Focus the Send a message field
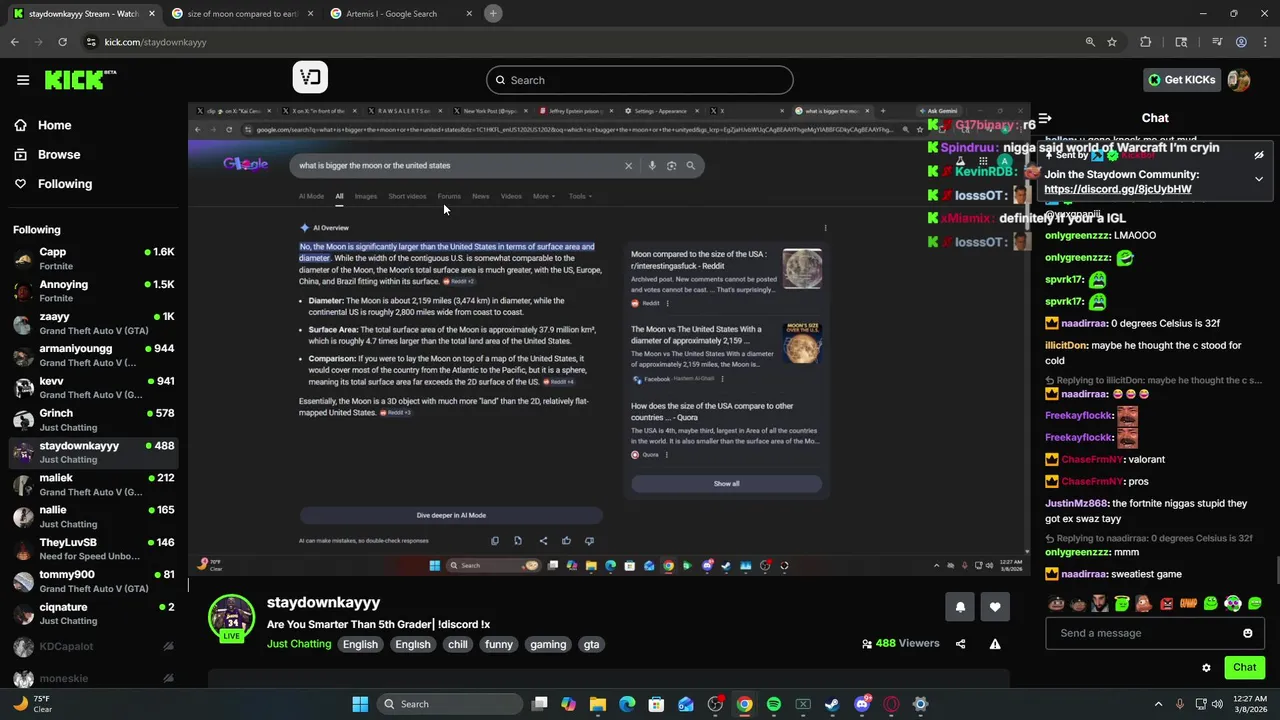 click(1154, 633)
